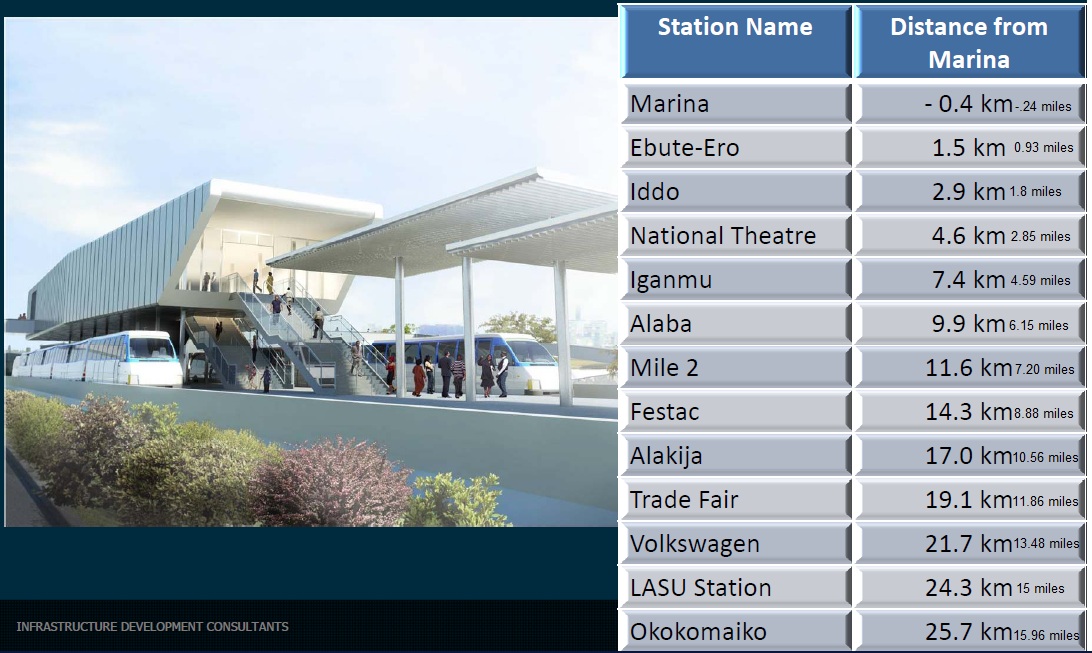
Task: Click the Iganmu station cell
Action: coord(735,280)
